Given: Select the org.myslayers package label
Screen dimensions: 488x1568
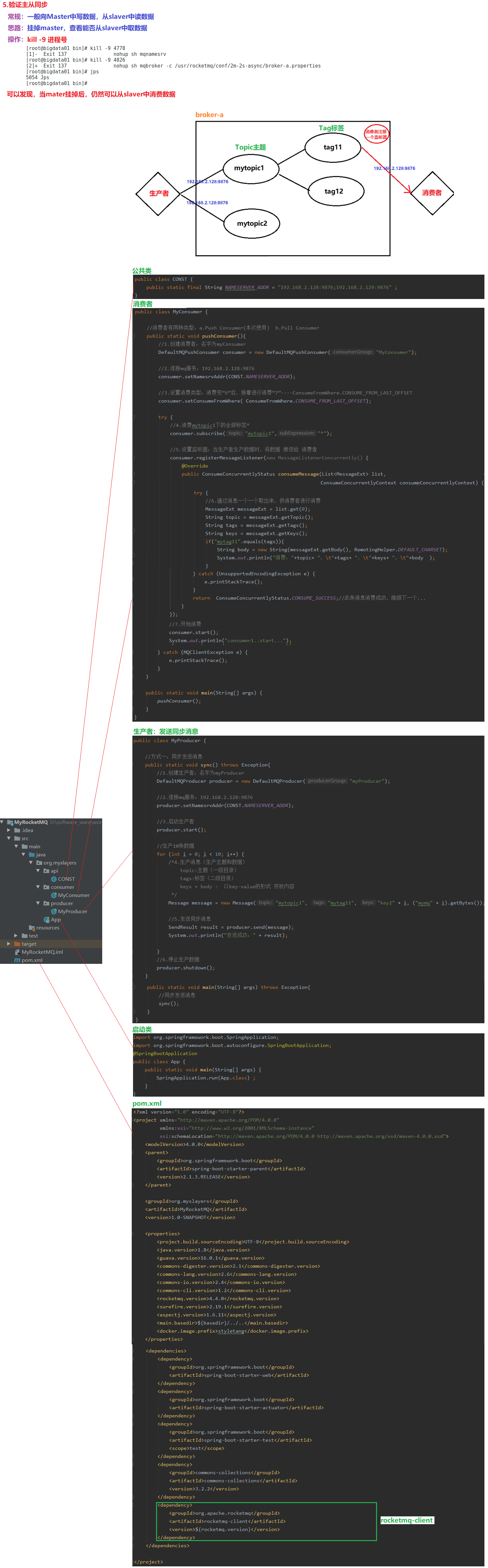Looking at the screenshot, I should 60,863.
